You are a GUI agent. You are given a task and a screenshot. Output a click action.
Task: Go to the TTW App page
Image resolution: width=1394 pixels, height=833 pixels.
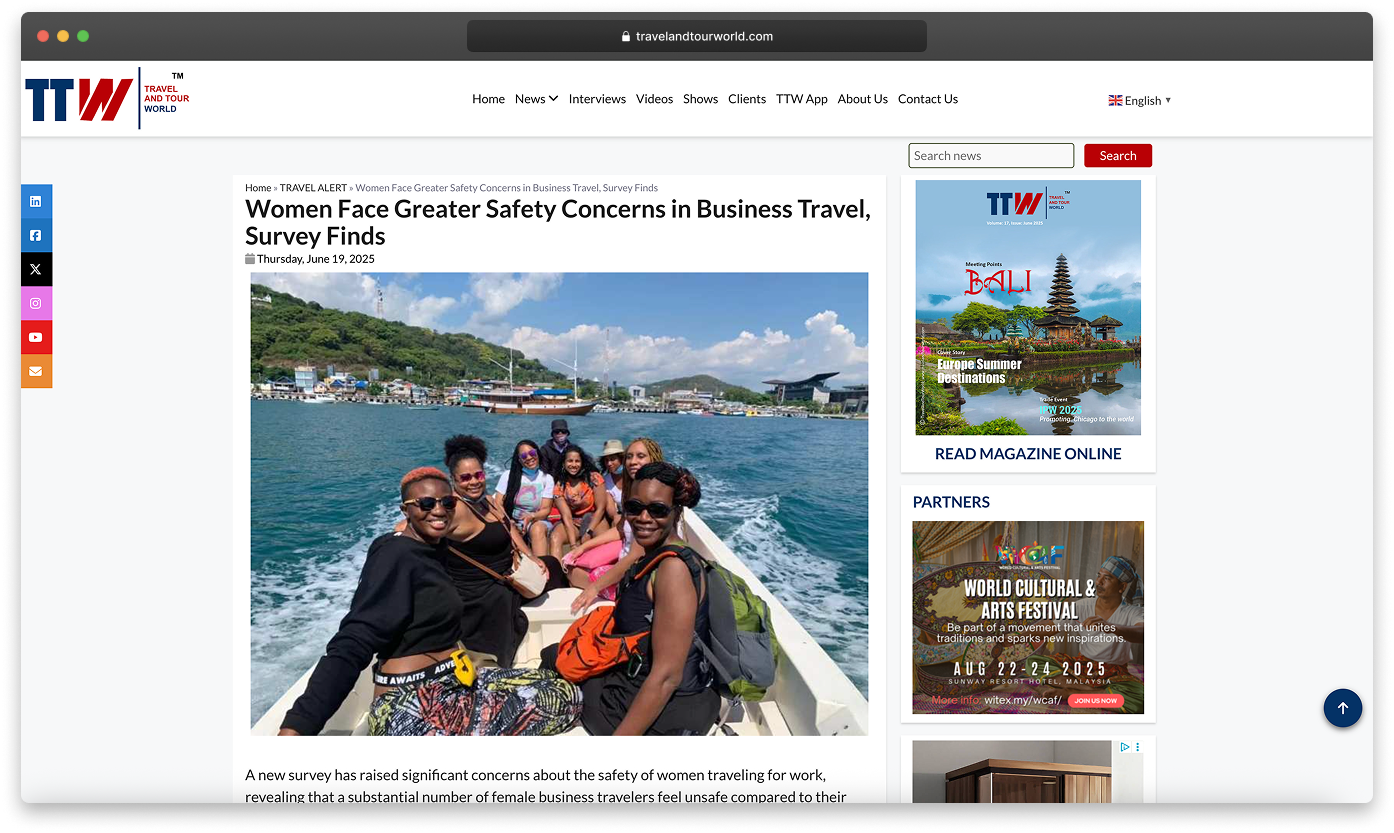click(x=802, y=99)
